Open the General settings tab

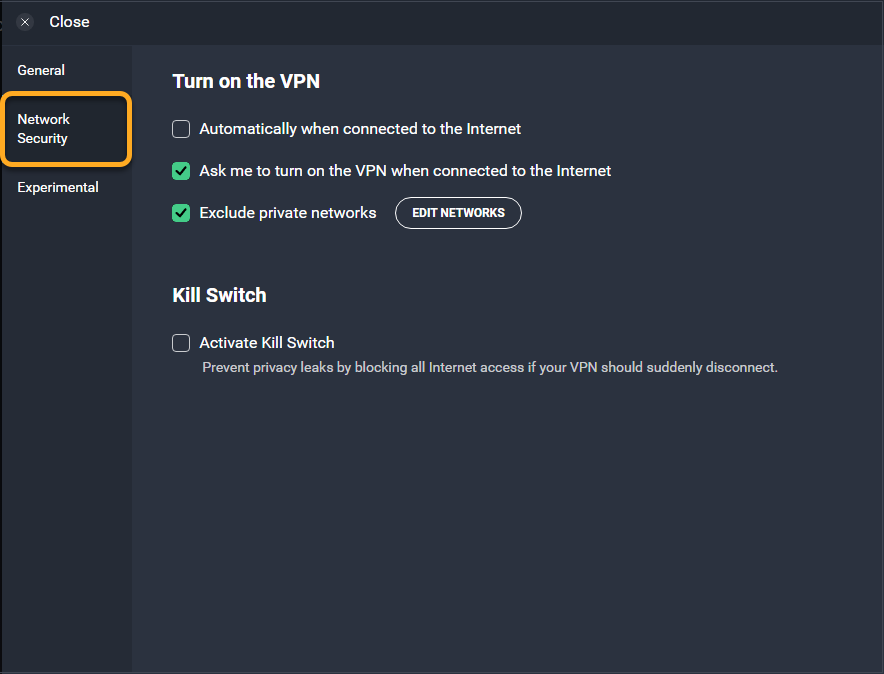(41, 70)
